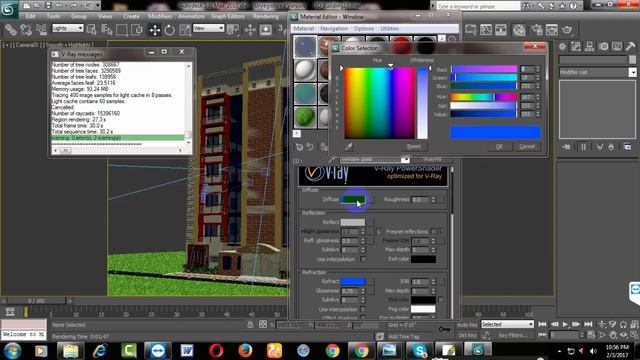This screenshot has height=360, width=640.
Task: Open the Modify command panel tab
Action: (x=576, y=47)
